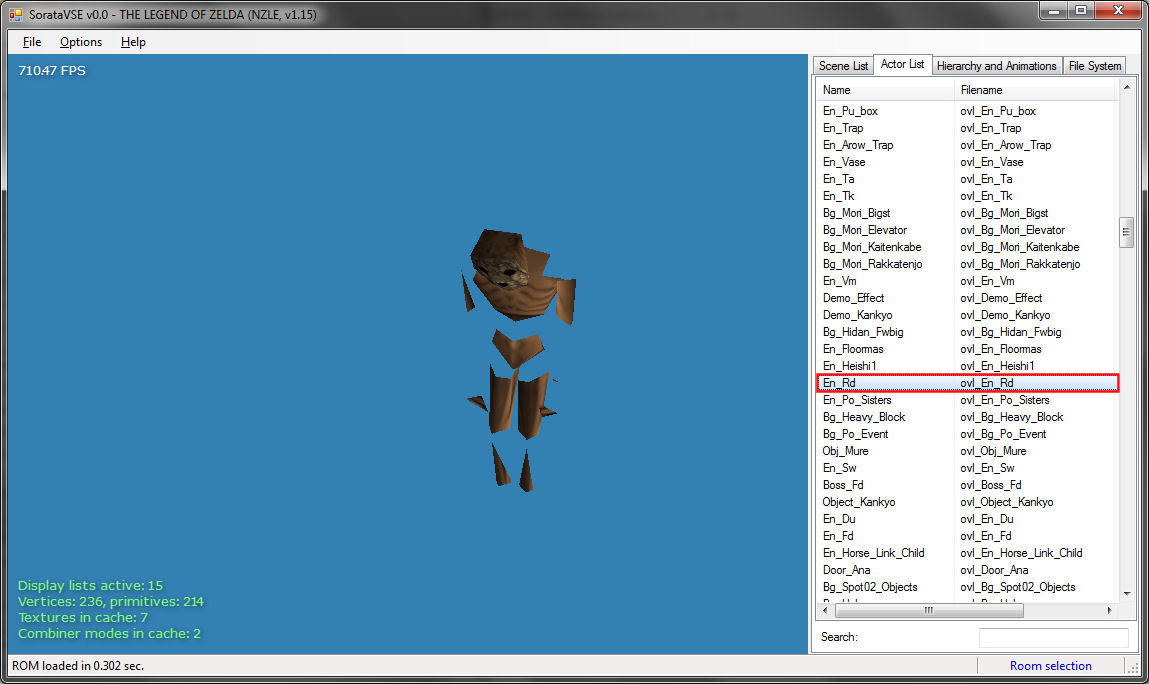Select the En_Po_Sisters actor row
The width and height of the screenshot is (1149, 684).
[x=967, y=400]
